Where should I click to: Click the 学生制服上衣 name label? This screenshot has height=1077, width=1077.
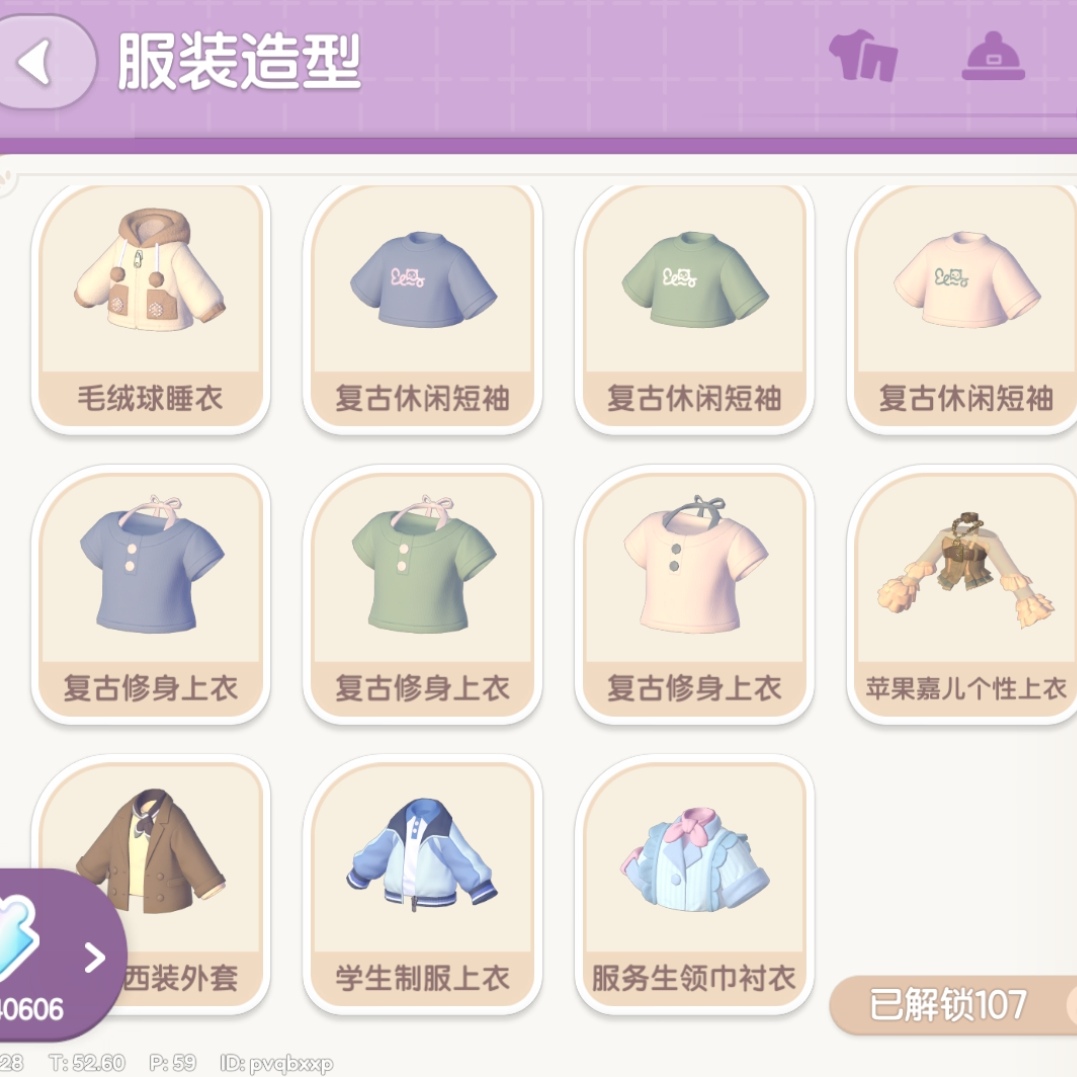(422, 978)
